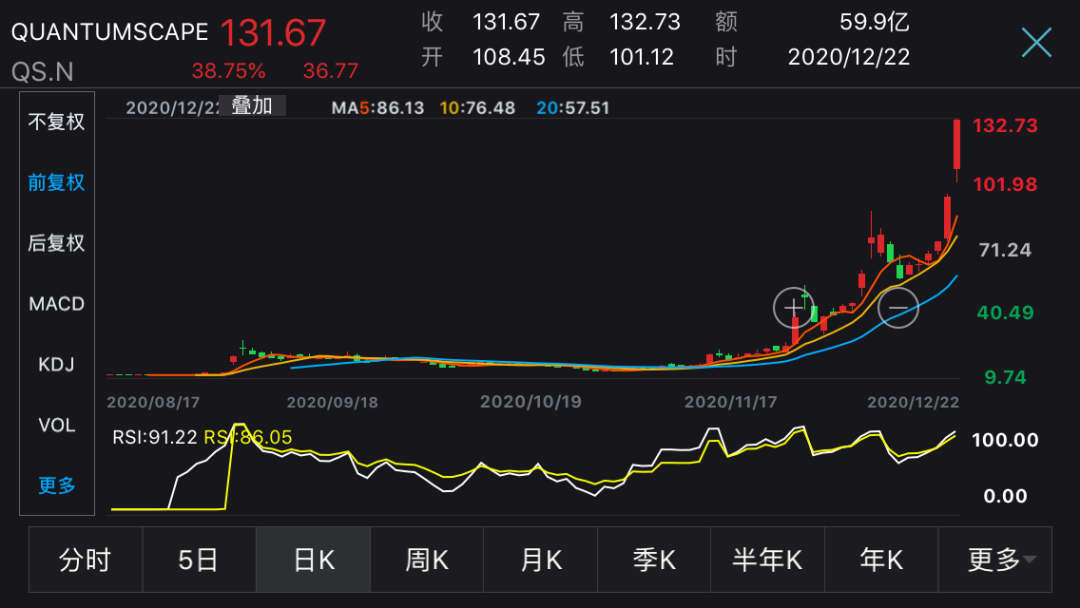The width and height of the screenshot is (1080, 608).
Task: Select the 周K weekly candlestick tab
Action: click(427, 560)
